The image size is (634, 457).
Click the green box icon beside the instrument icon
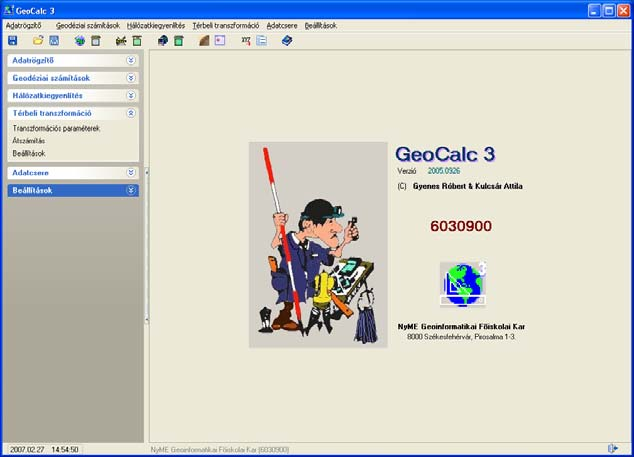(137, 40)
